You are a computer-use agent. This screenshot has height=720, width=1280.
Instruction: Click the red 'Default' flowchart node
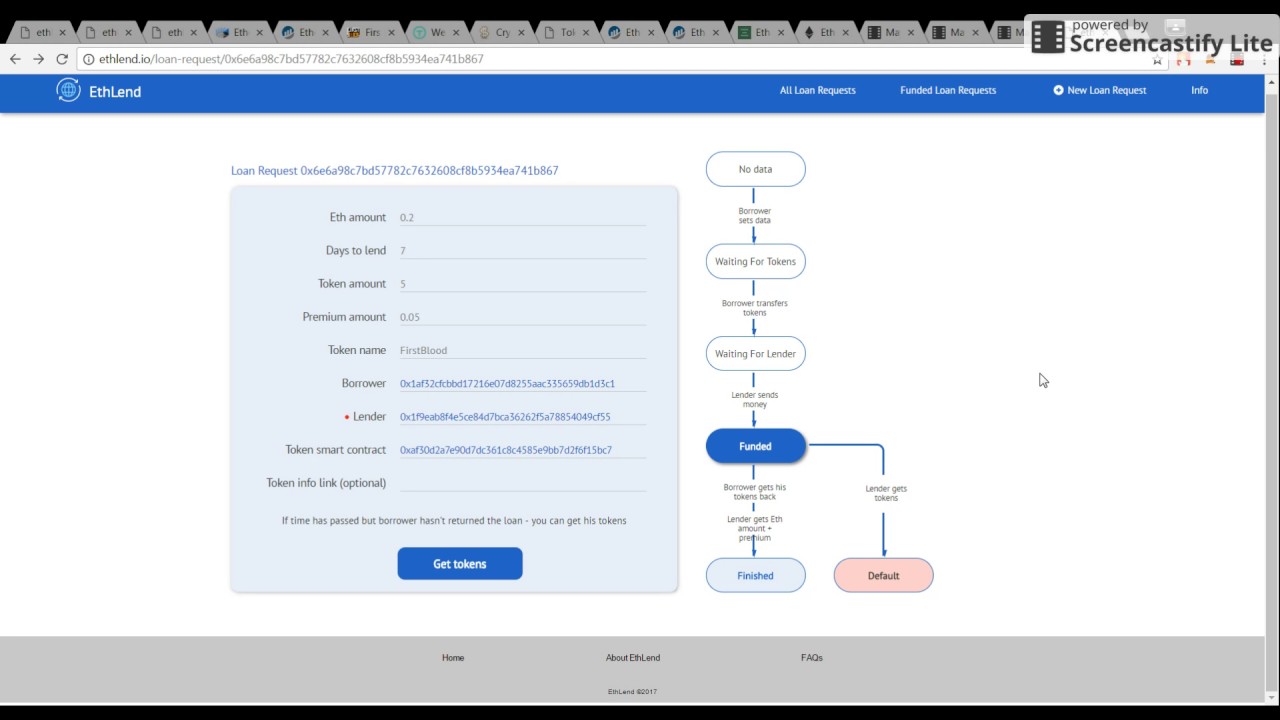(x=884, y=576)
